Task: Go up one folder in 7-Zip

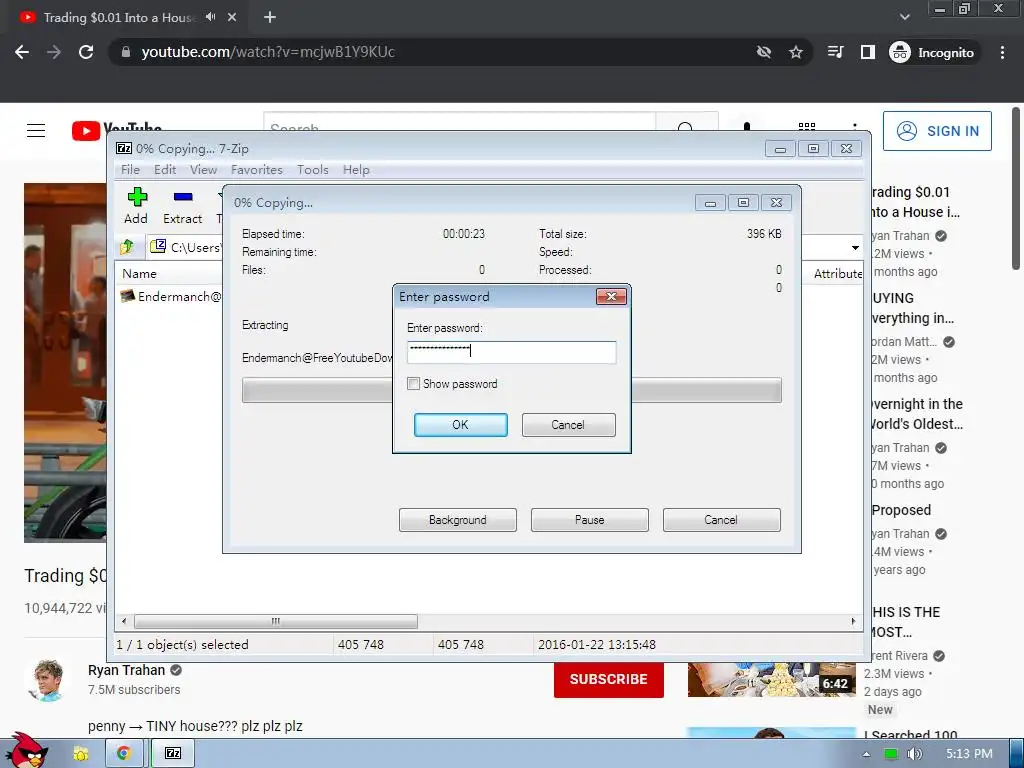Action: [127, 246]
